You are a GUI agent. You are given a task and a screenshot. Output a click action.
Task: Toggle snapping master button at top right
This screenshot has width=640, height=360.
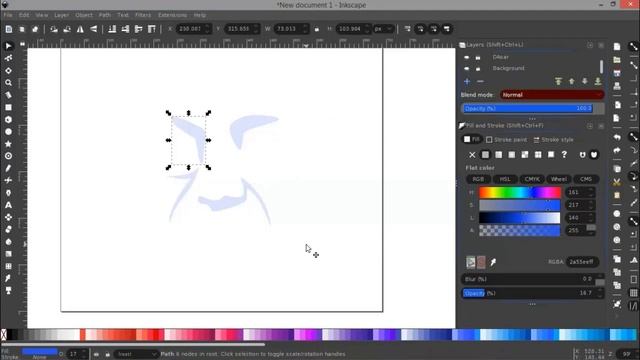coord(634,46)
